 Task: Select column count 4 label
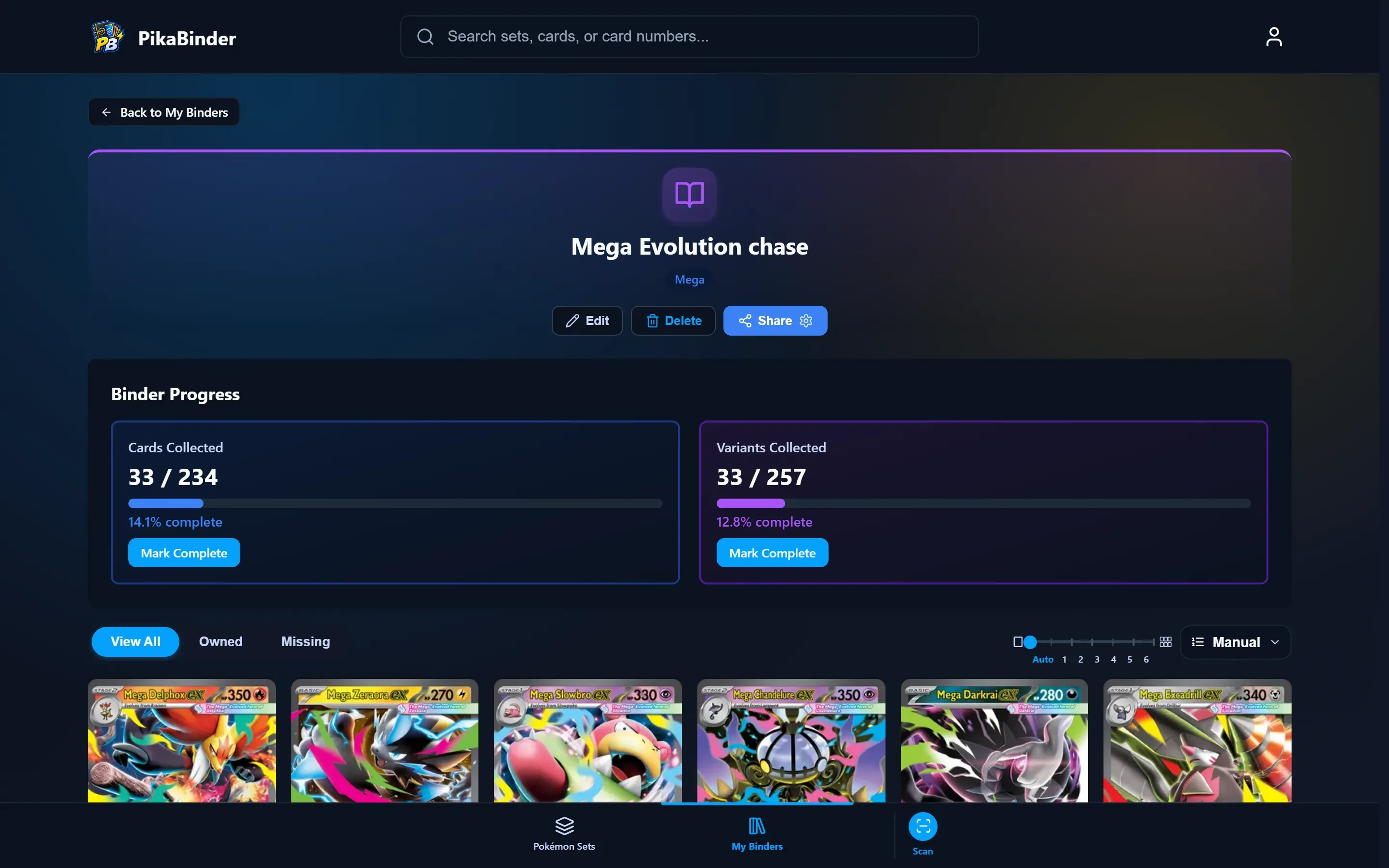click(1114, 660)
